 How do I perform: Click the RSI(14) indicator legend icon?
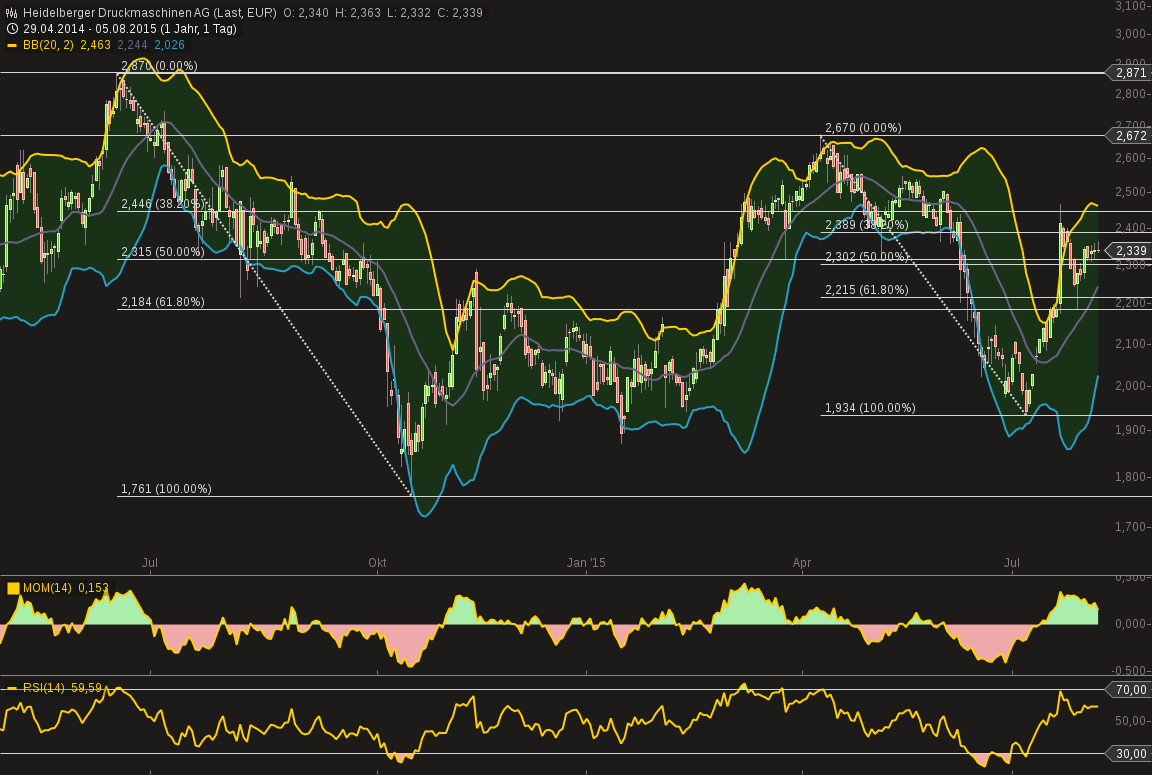(x=12, y=689)
